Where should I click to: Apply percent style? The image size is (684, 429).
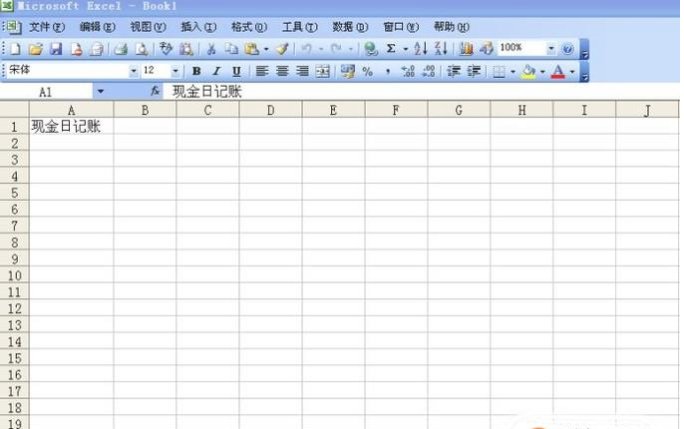[368, 71]
